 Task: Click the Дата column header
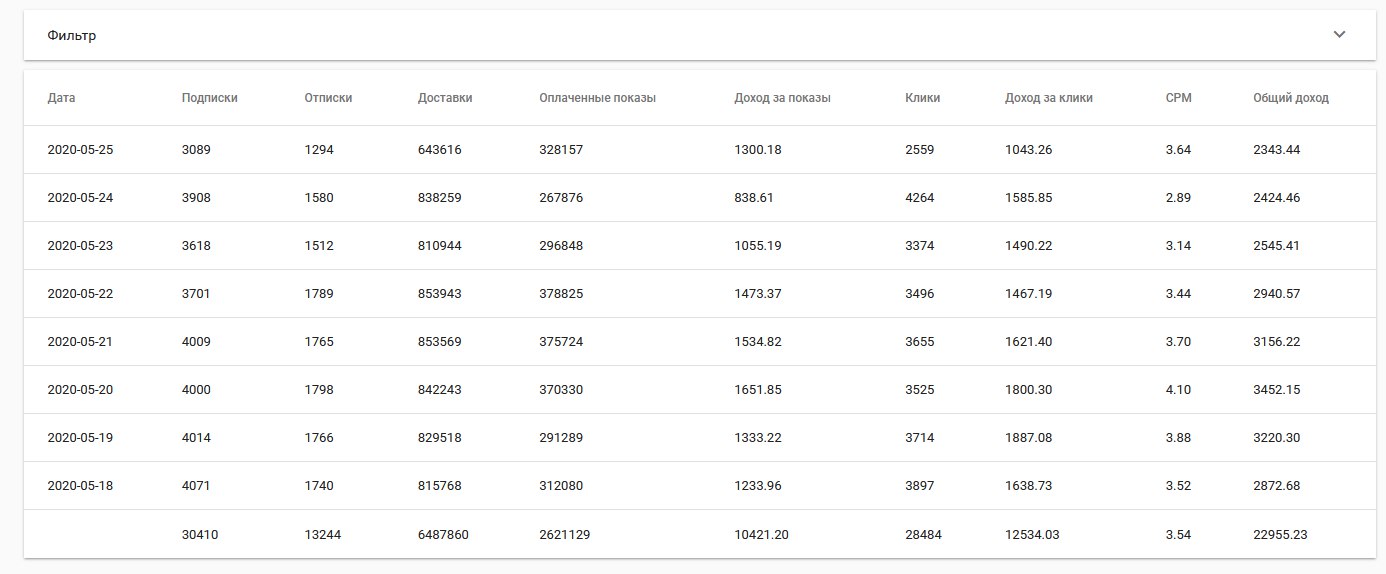(61, 98)
